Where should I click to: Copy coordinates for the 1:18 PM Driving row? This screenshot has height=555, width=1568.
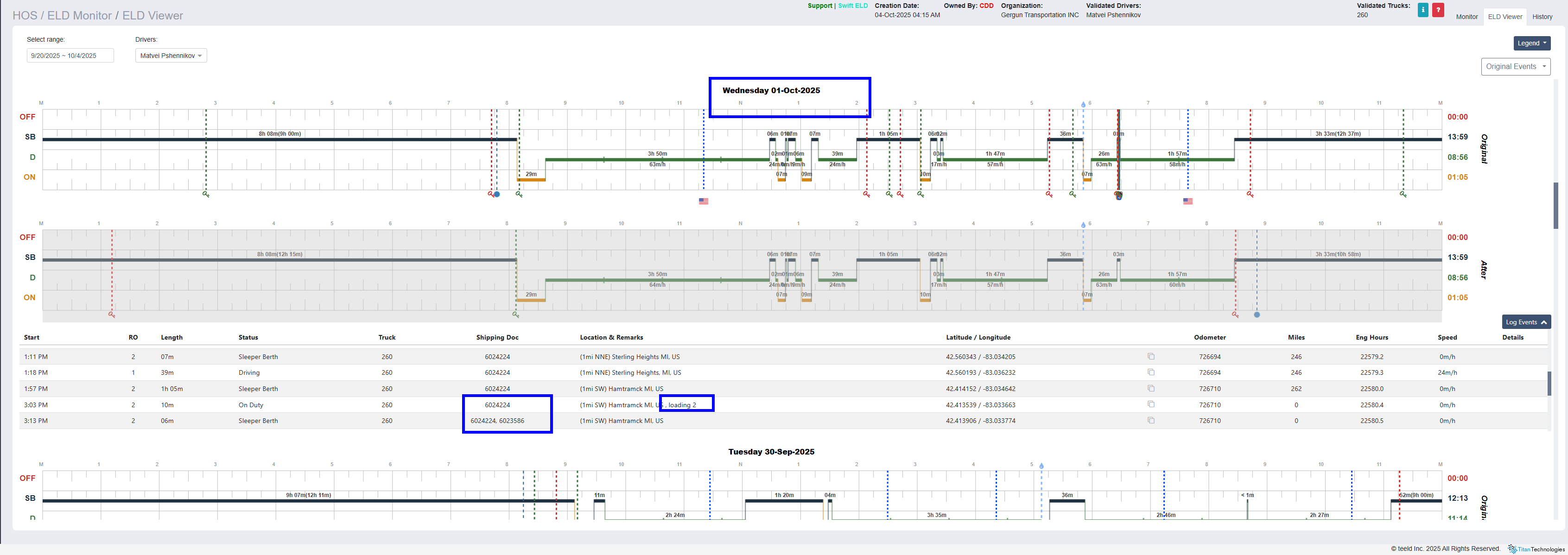coord(1150,372)
